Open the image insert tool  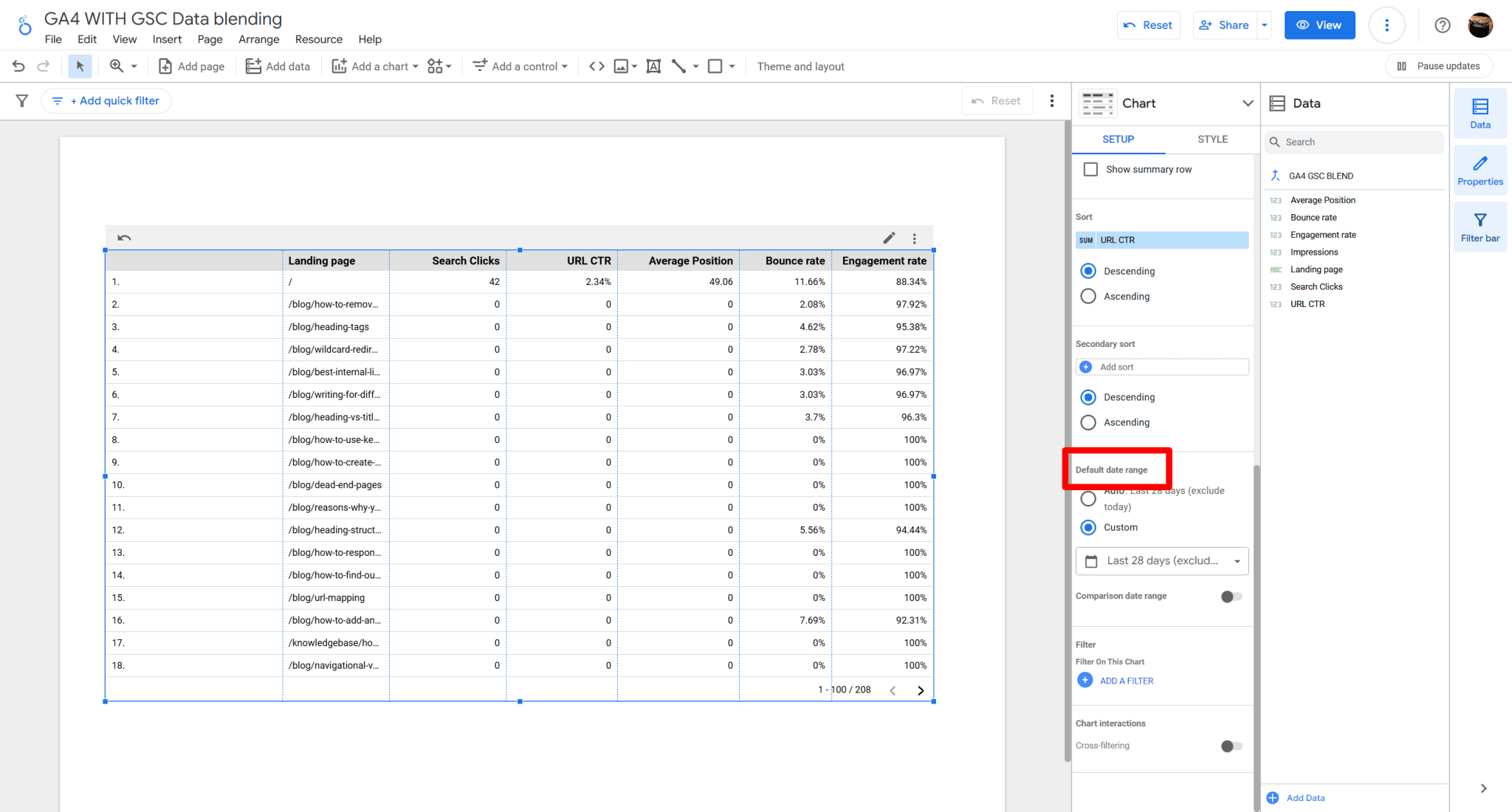coord(620,66)
